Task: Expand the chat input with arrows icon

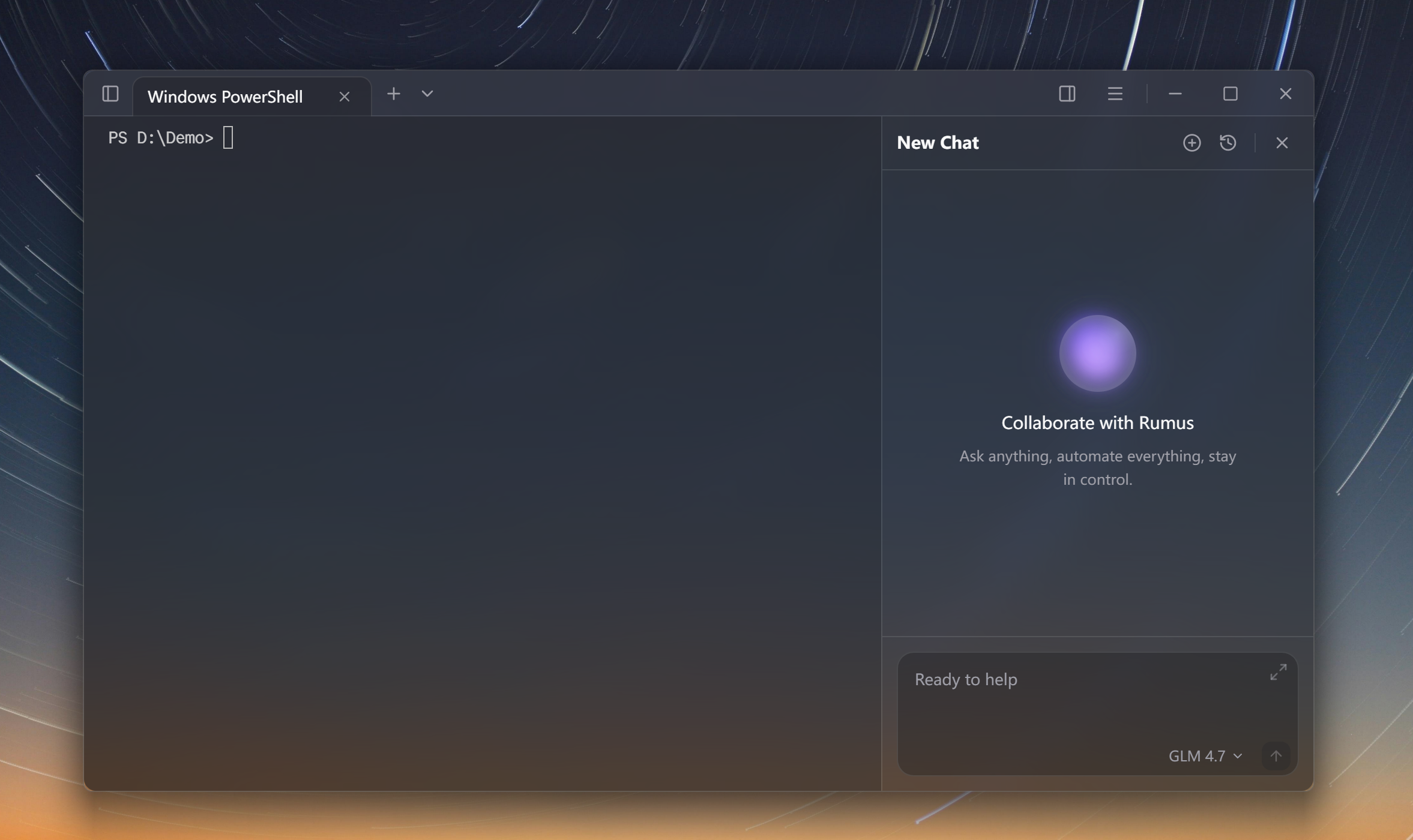Action: (x=1278, y=672)
